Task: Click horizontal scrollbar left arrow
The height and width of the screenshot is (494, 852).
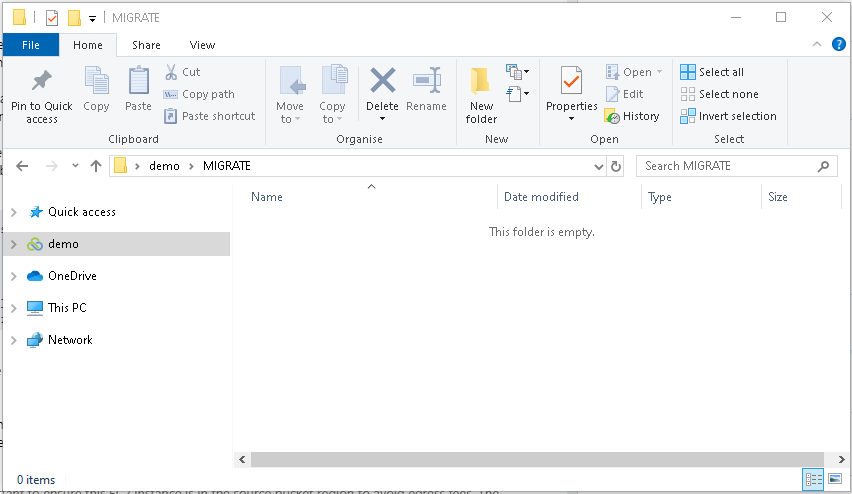Action: point(242,460)
